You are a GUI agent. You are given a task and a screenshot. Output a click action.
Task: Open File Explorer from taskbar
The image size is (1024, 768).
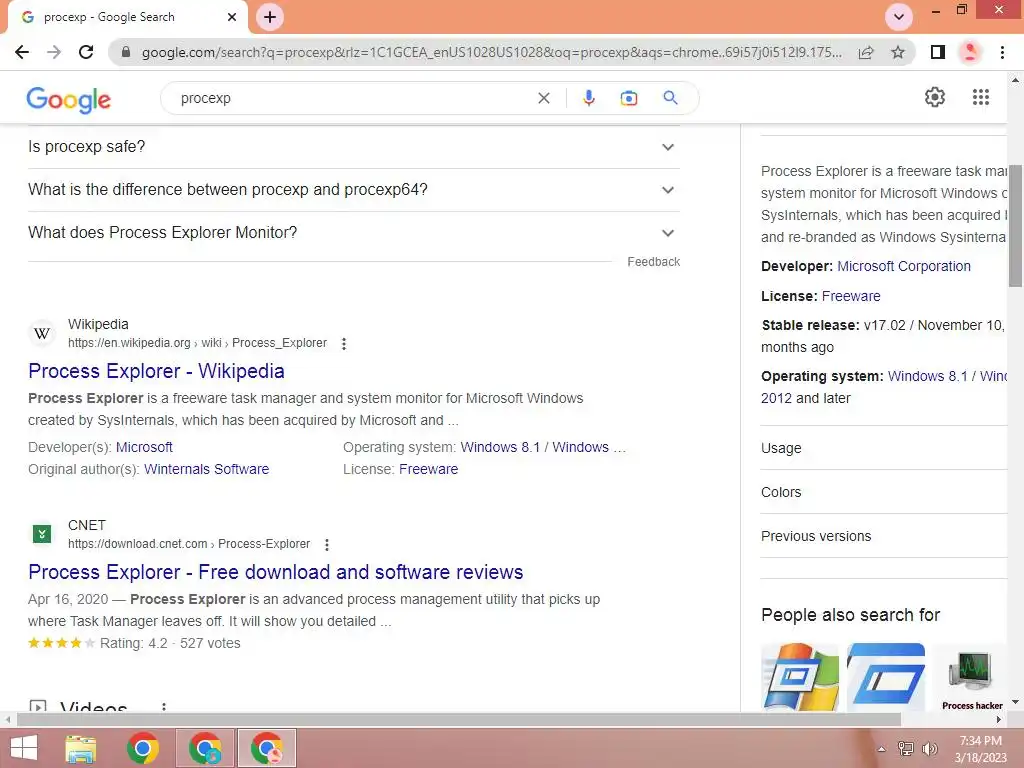(80, 748)
